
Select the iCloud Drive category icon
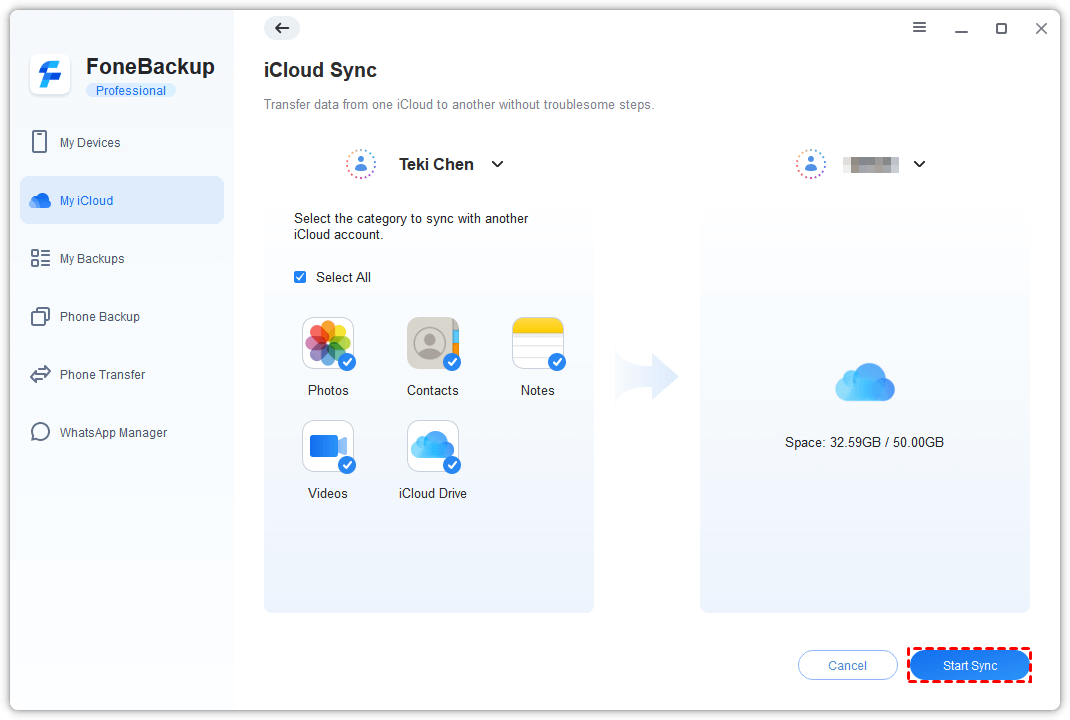433,446
